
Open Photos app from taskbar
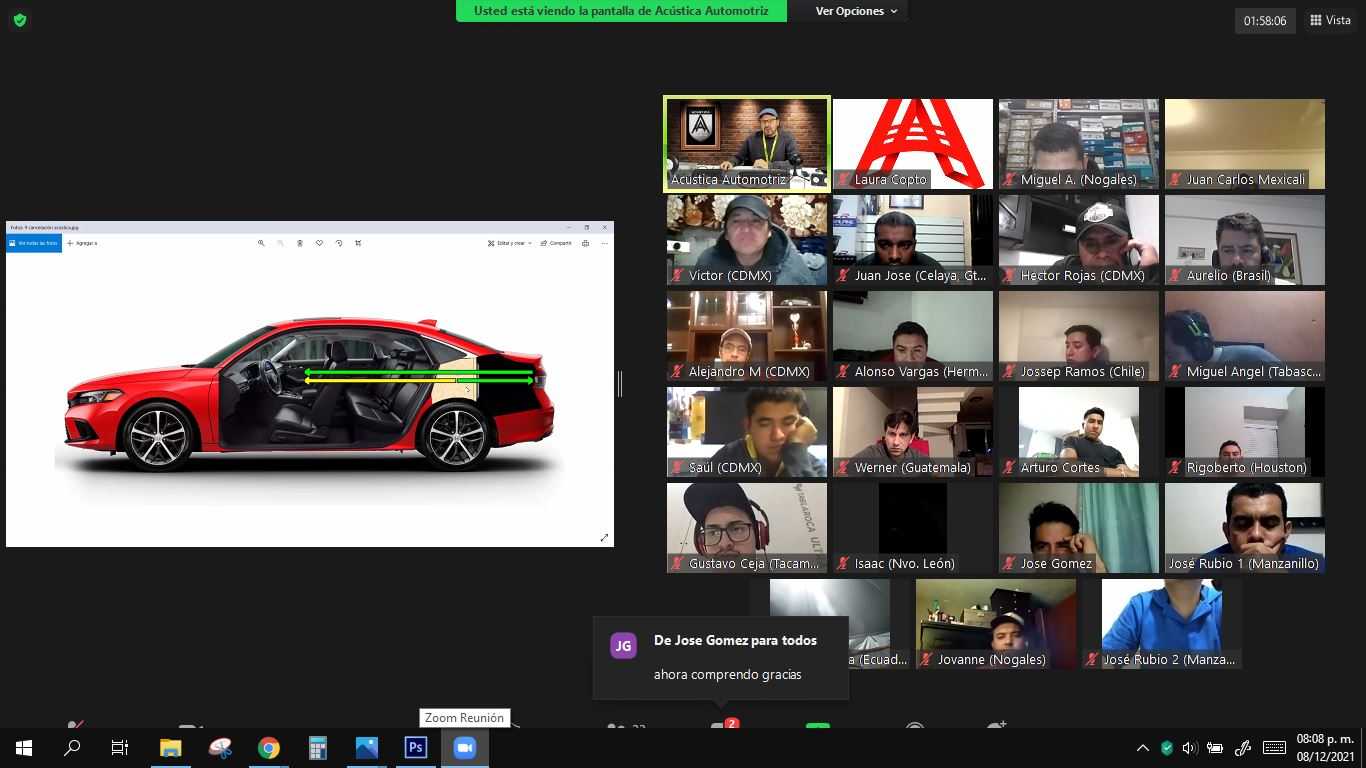[x=366, y=748]
